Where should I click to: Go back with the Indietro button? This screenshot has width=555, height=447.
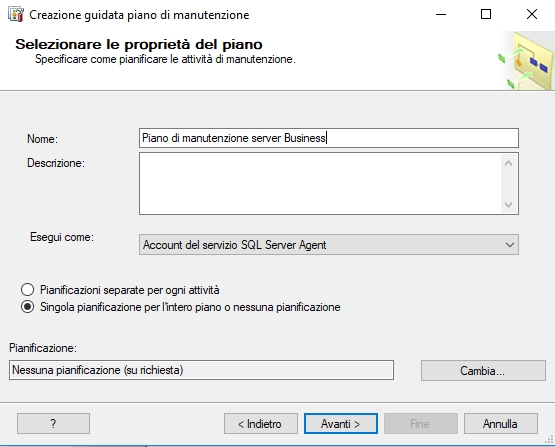click(x=261, y=423)
